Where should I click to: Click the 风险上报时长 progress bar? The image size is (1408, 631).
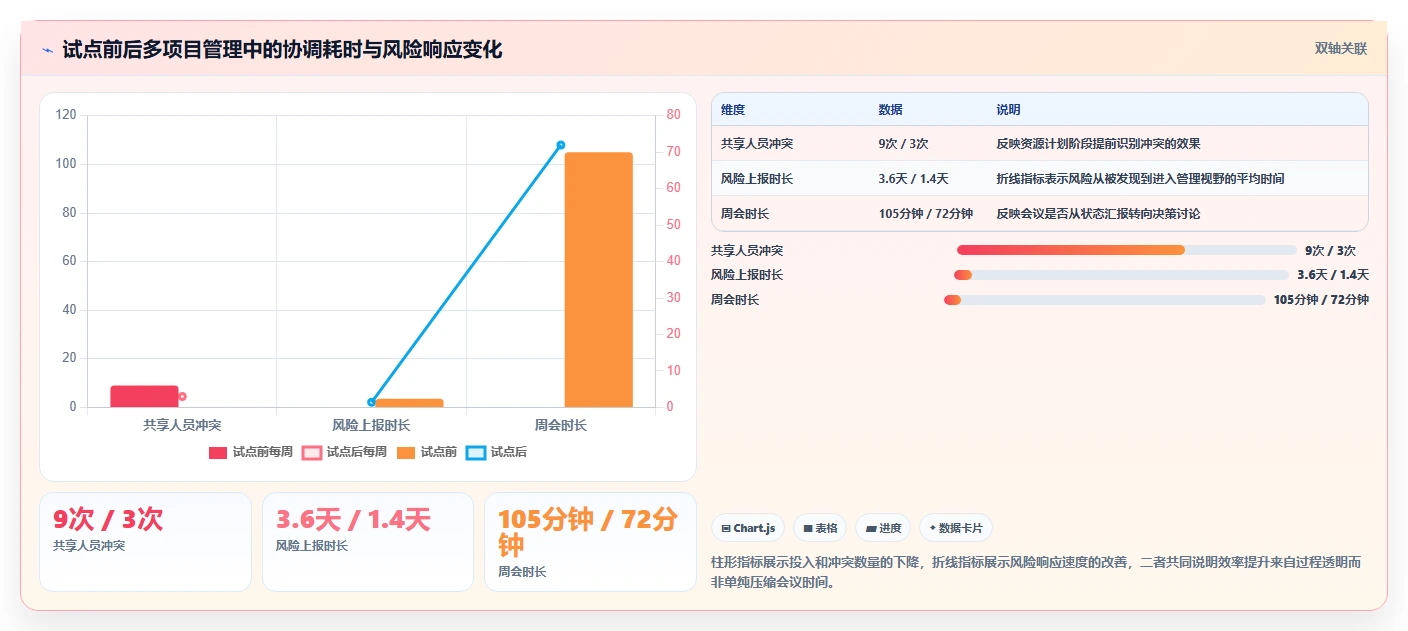click(x=1121, y=275)
